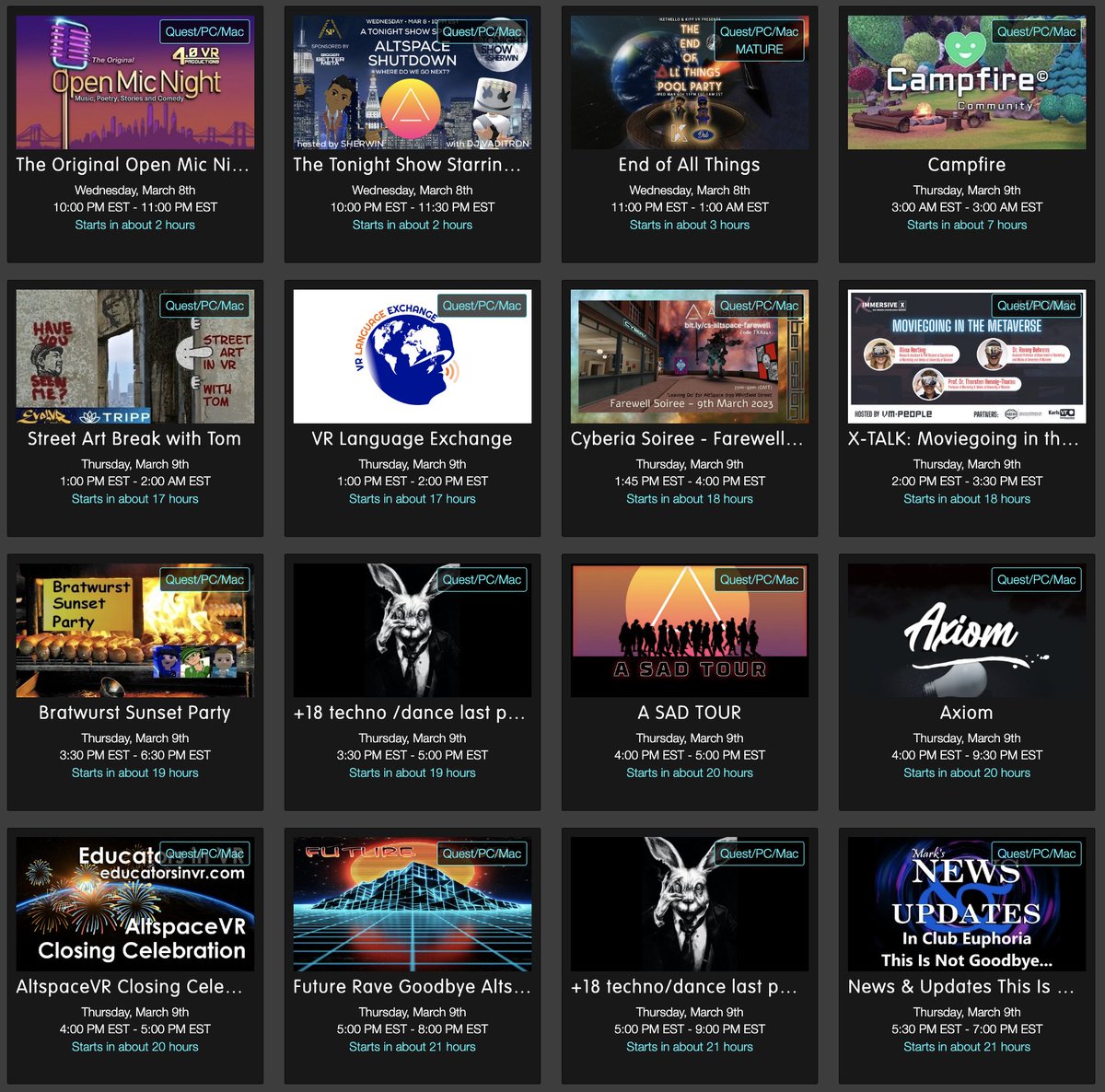Open A SAD TOUR thumbnail image

[x=690, y=631]
